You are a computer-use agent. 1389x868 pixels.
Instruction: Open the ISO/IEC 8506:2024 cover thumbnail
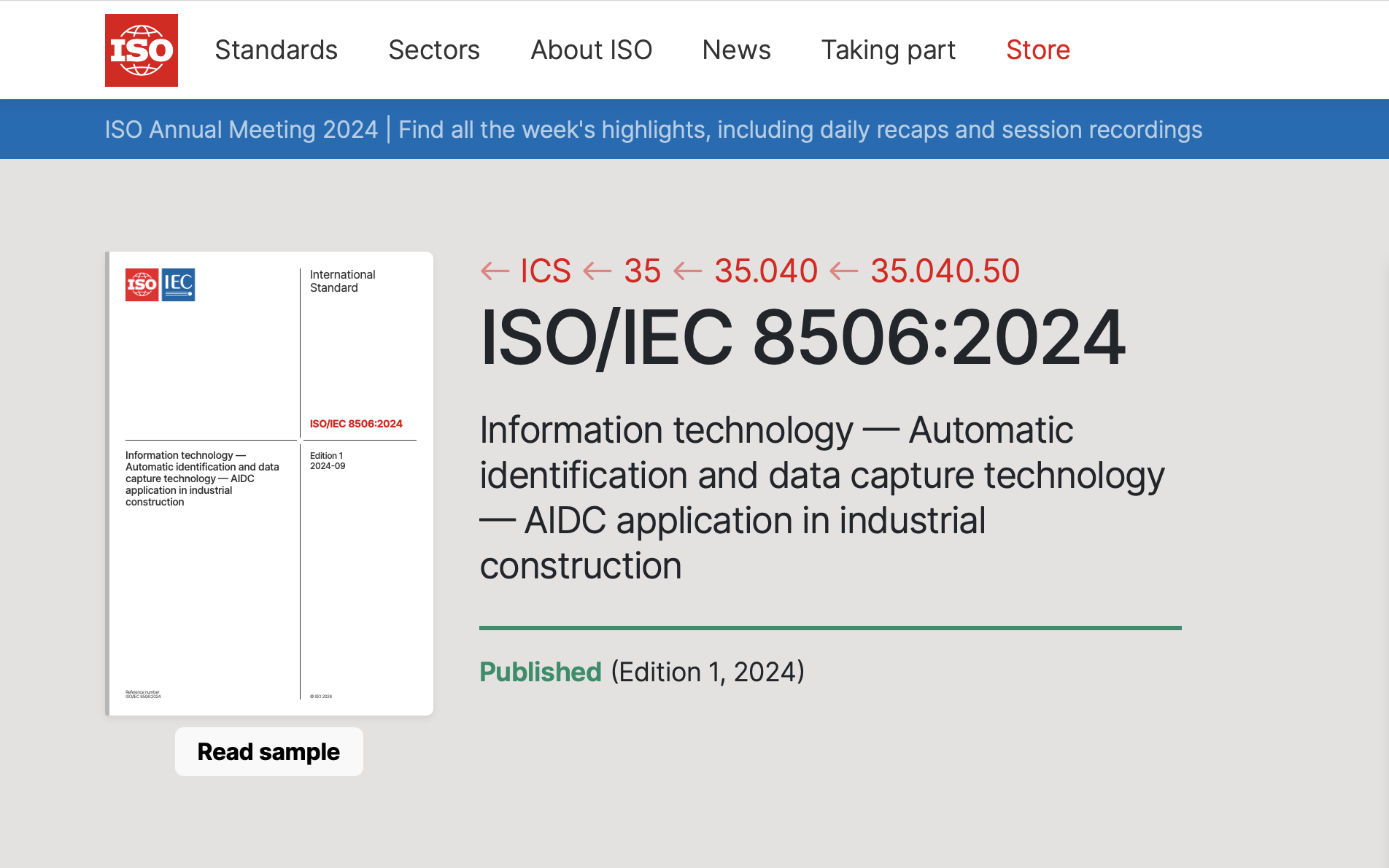[269, 484]
